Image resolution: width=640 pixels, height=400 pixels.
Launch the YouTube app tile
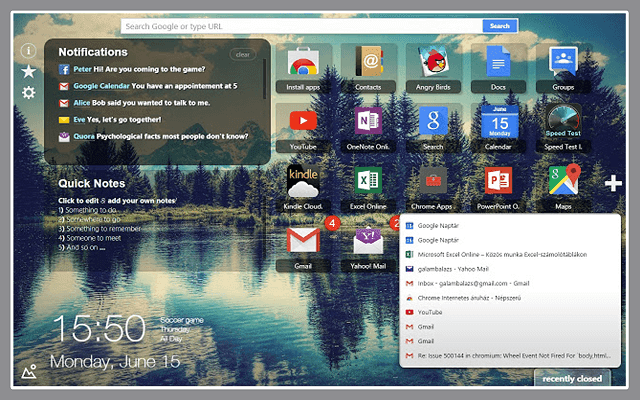303,124
